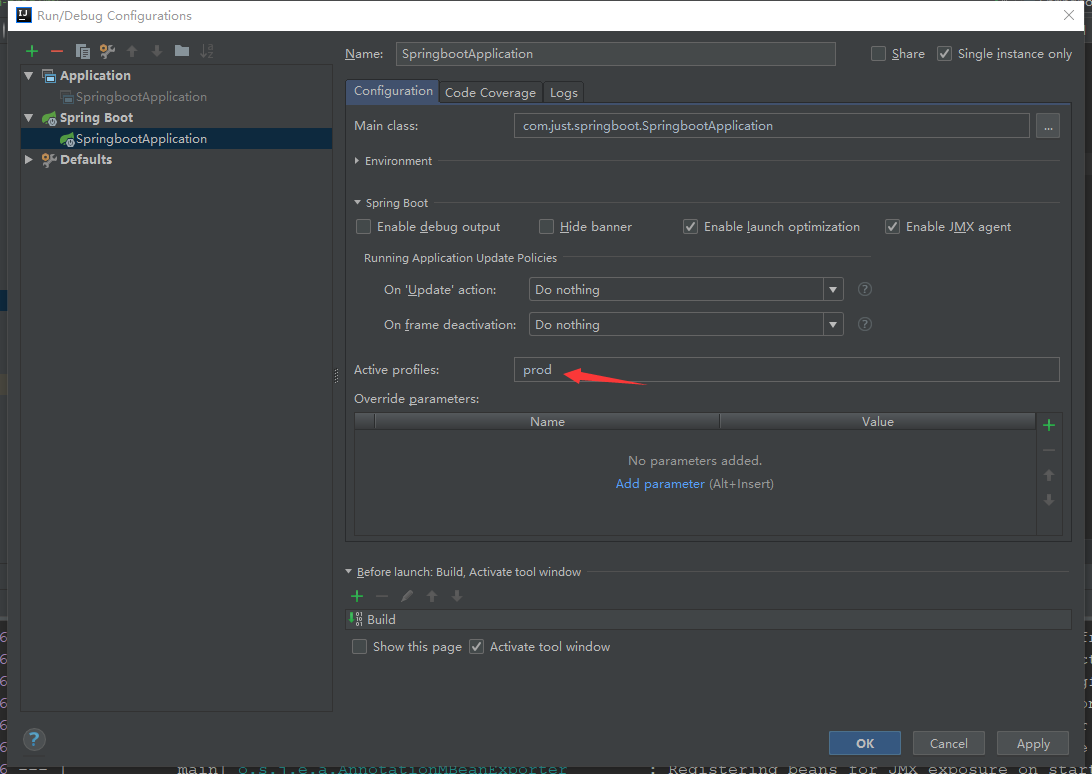Add a new configuration with green plus
Image resolution: width=1092 pixels, height=774 pixels.
31,51
